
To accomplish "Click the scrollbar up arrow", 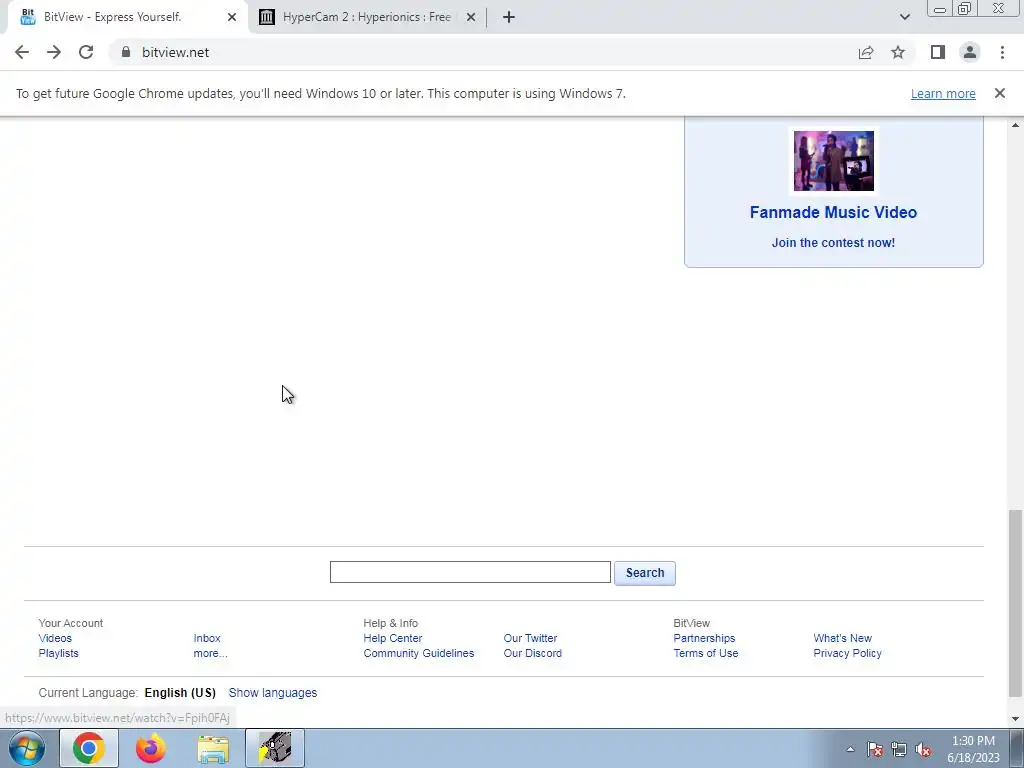I will click(1015, 125).
